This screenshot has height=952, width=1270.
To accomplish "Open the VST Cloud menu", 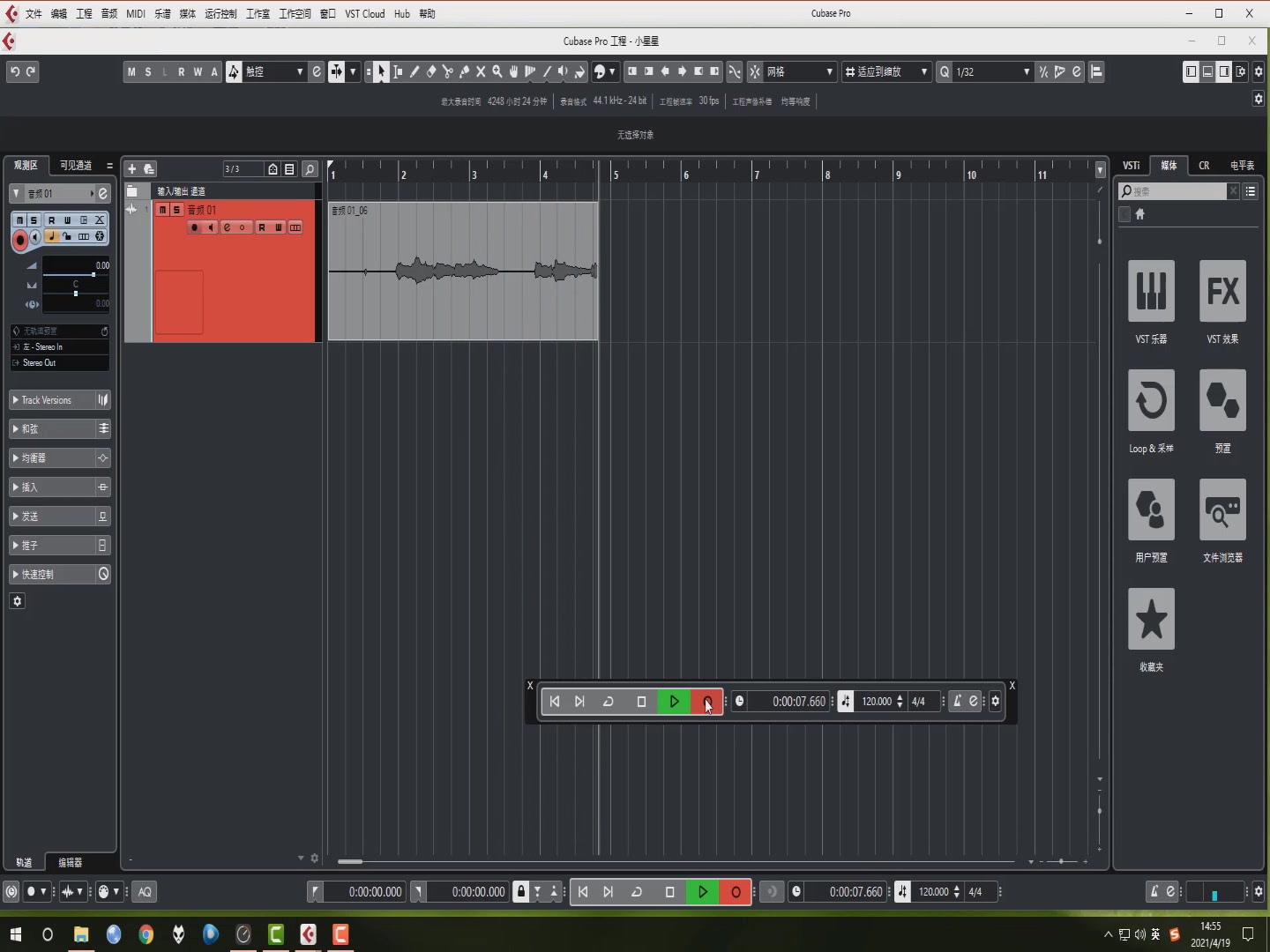I will (x=365, y=13).
